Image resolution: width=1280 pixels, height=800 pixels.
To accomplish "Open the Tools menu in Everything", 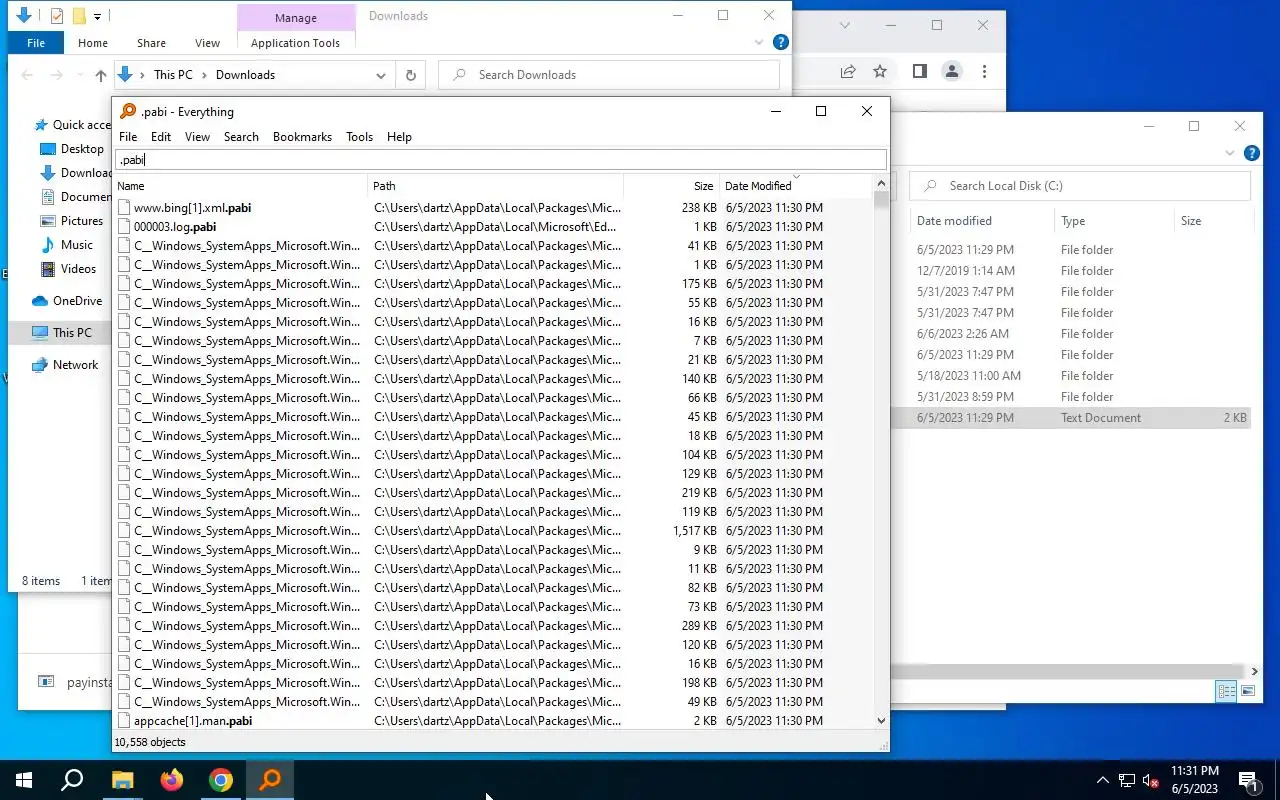I will [359, 137].
